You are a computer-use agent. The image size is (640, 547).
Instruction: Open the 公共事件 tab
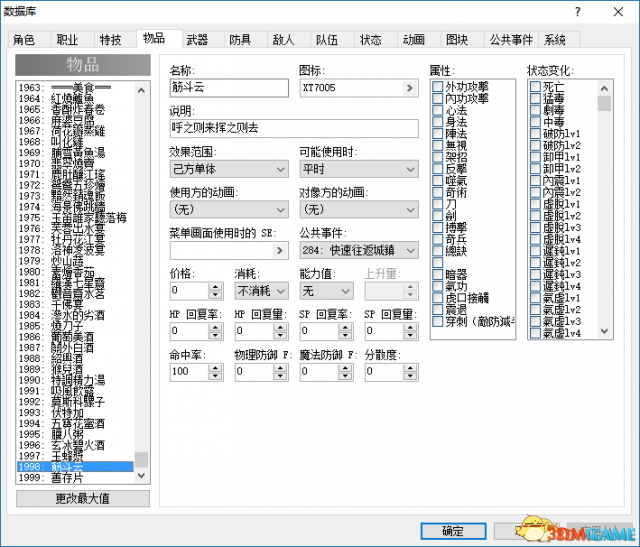(x=511, y=40)
